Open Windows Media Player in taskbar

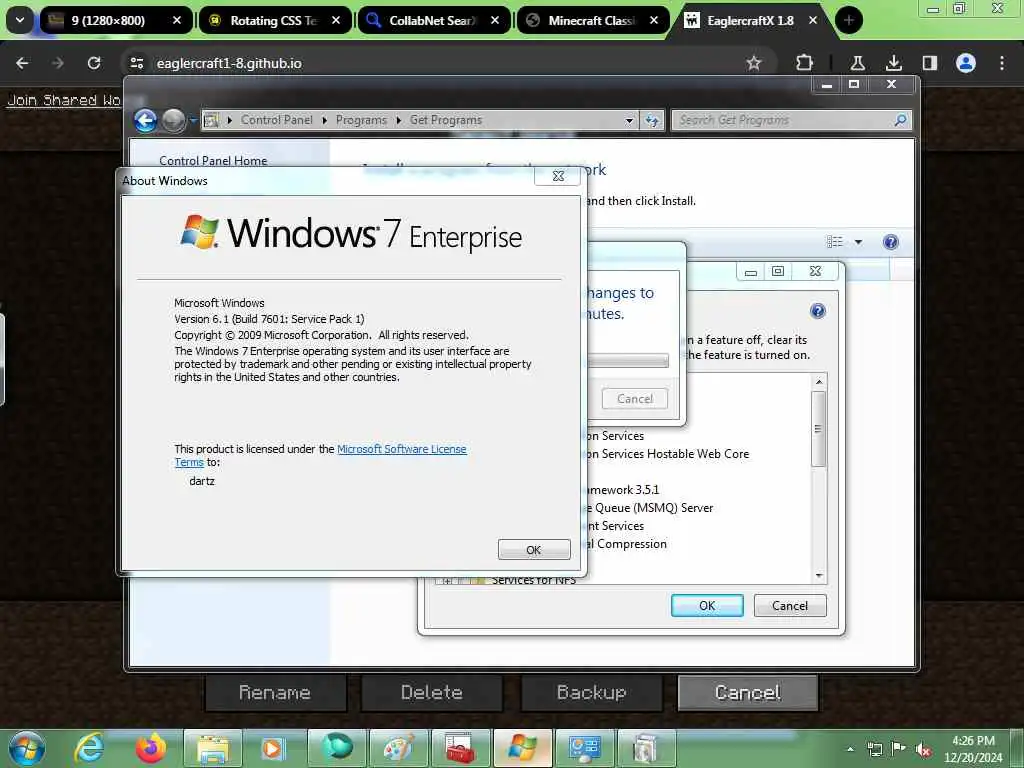(273, 748)
